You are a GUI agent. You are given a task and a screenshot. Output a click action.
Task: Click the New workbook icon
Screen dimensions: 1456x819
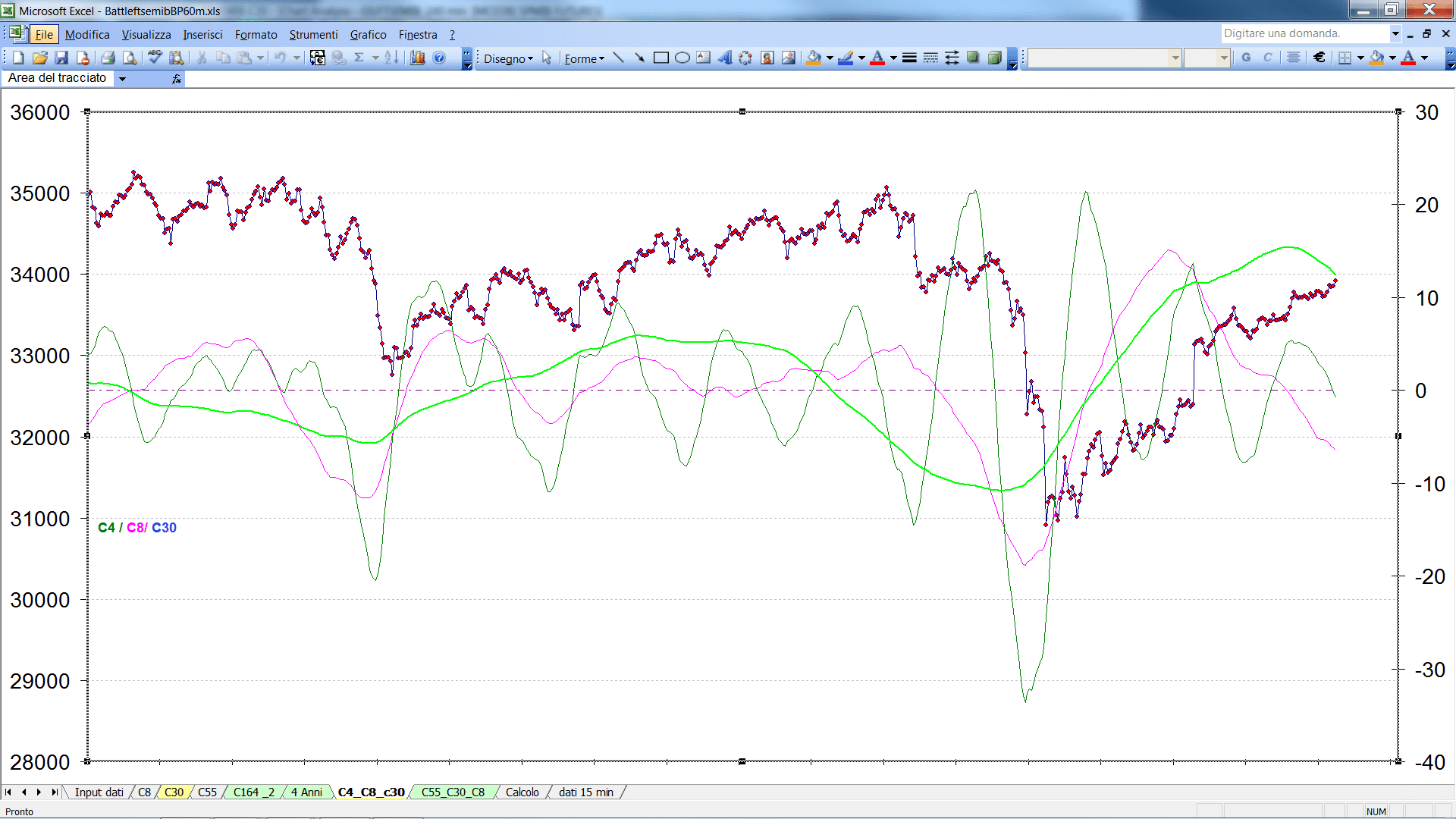coord(18,58)
